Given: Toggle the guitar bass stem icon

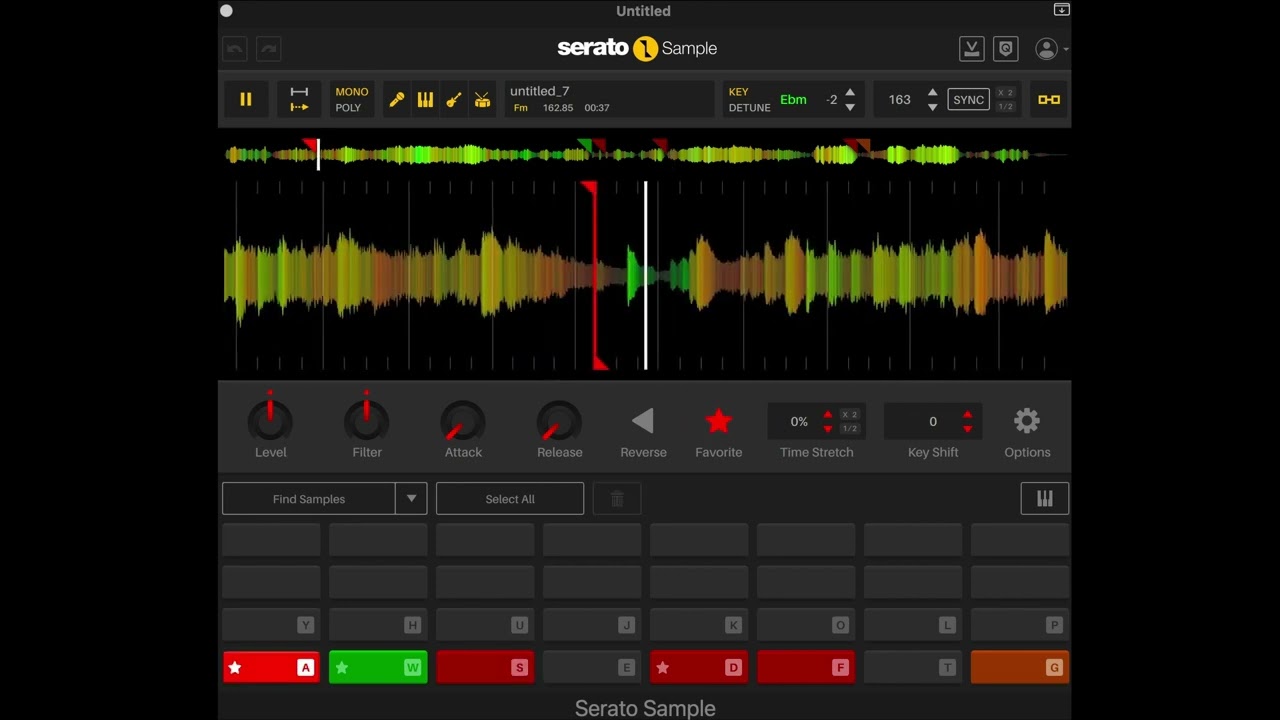Looking at the screenshot, I should (454, 99).
